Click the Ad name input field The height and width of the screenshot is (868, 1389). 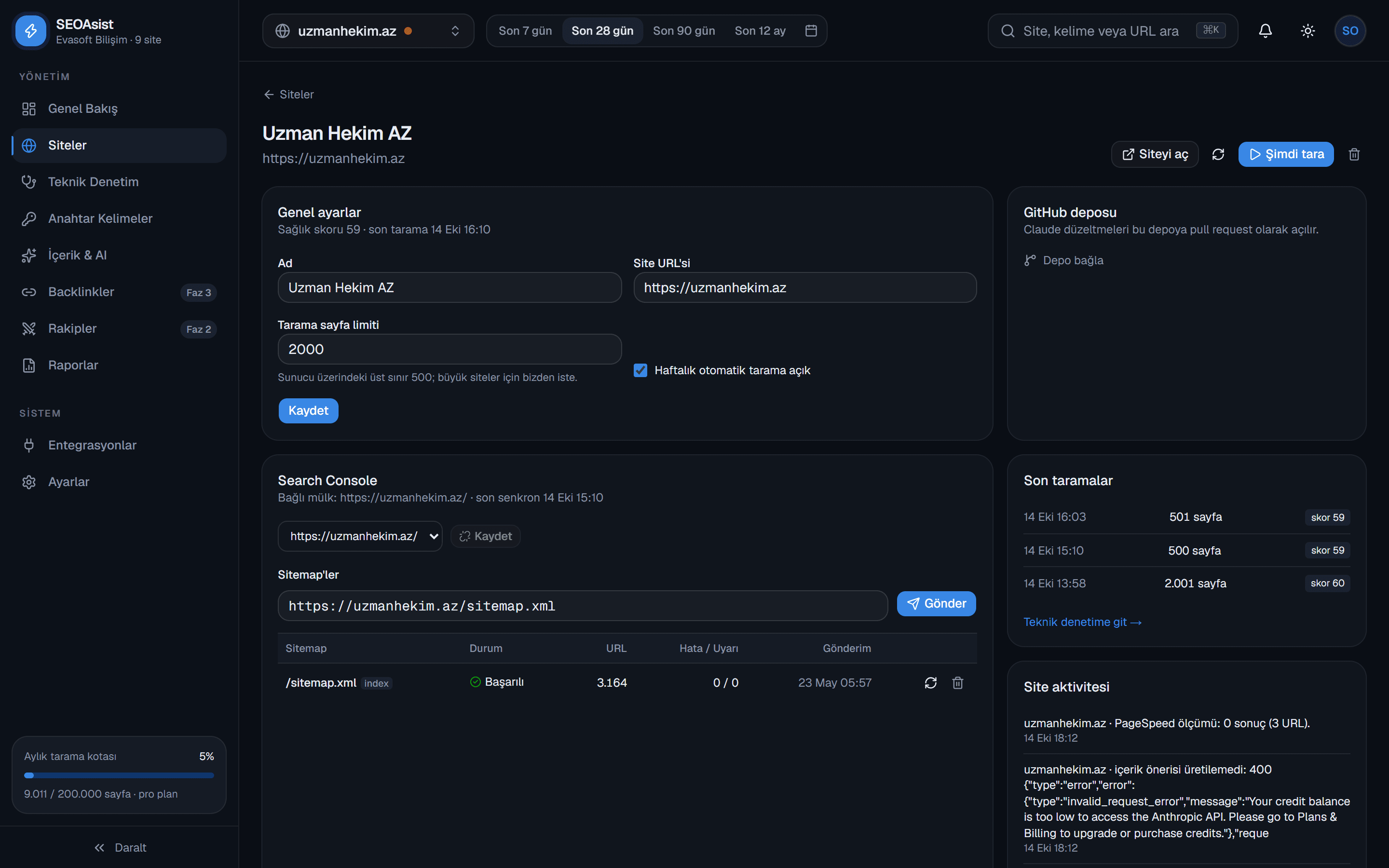449,287
